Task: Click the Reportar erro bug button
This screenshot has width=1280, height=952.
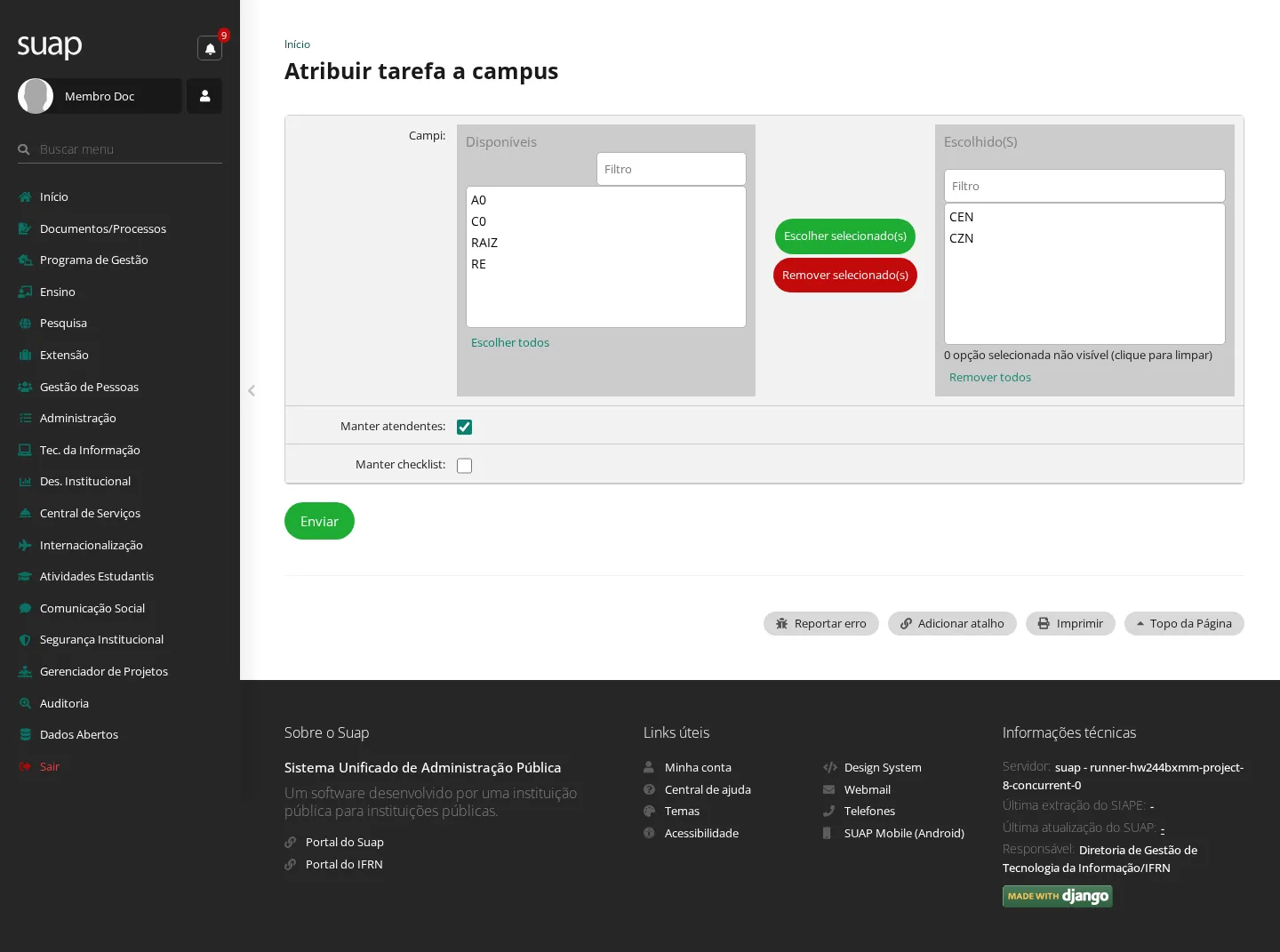Action: click(820, 623)
